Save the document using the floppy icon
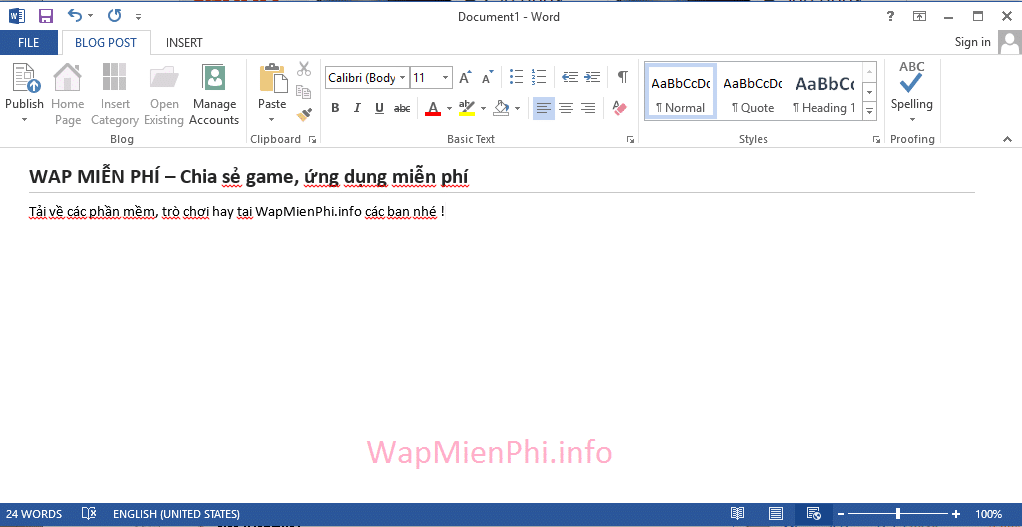1022x527 pixels. click(46, 16)
